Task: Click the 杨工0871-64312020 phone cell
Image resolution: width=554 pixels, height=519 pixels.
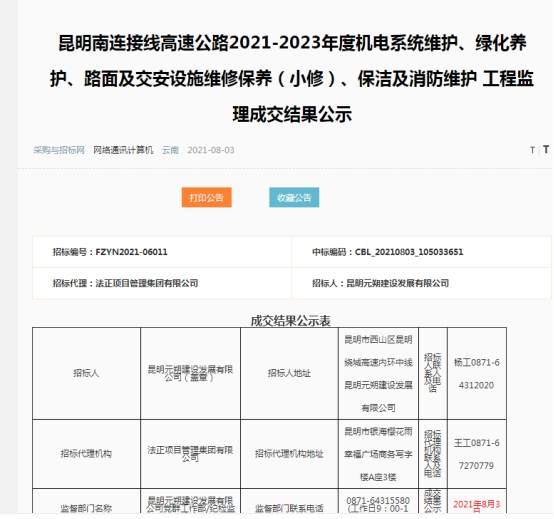Action: (x=477, y=373)
